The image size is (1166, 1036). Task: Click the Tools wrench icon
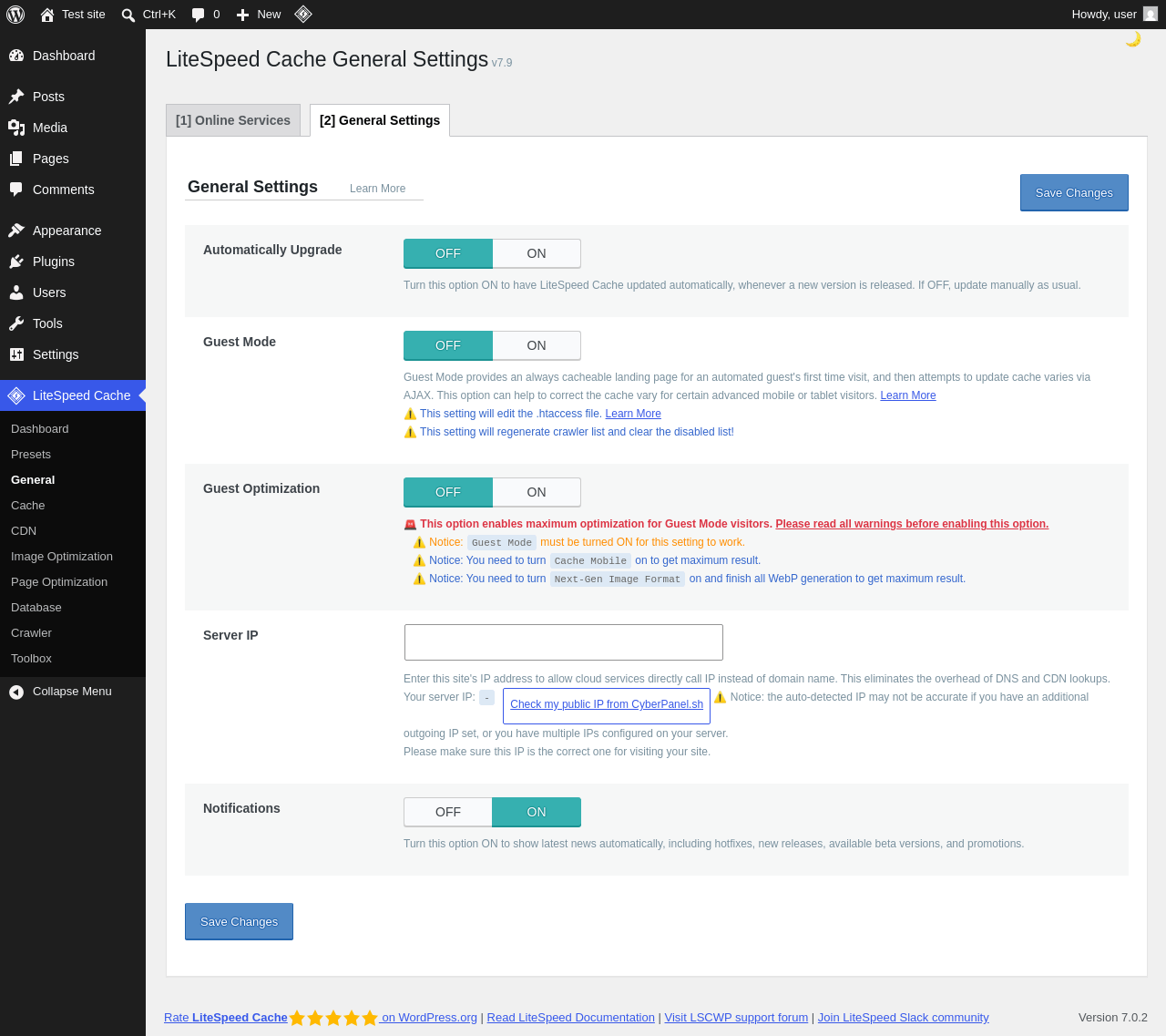pyautogui.click(x=16, y=323)
